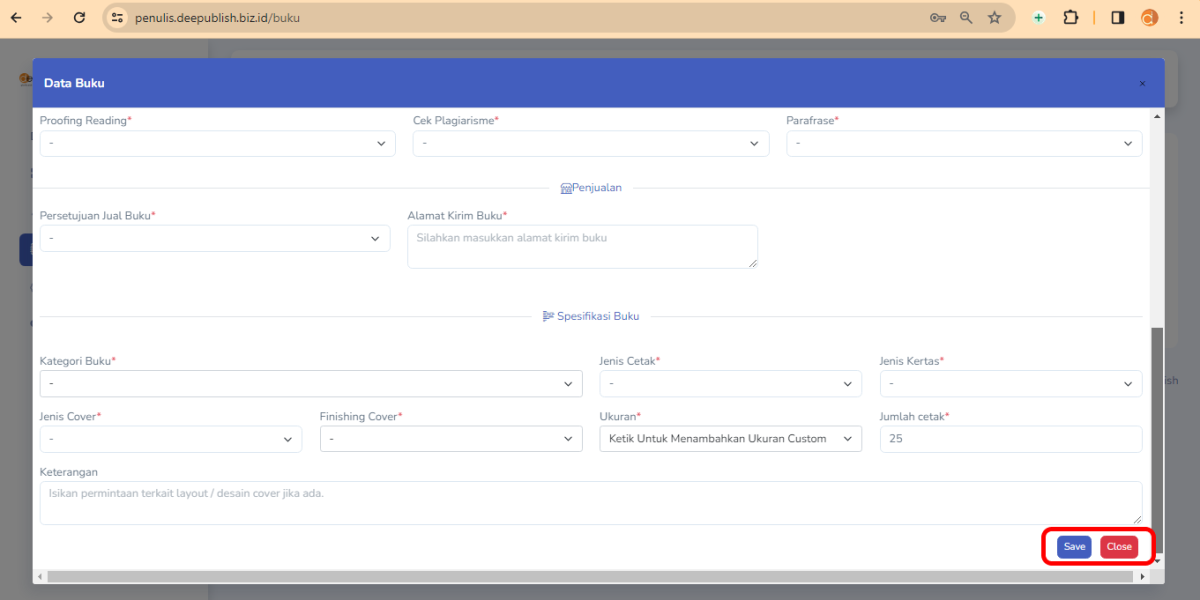Click the storefront icon beside Penjualan heading

tap(566, 187)
